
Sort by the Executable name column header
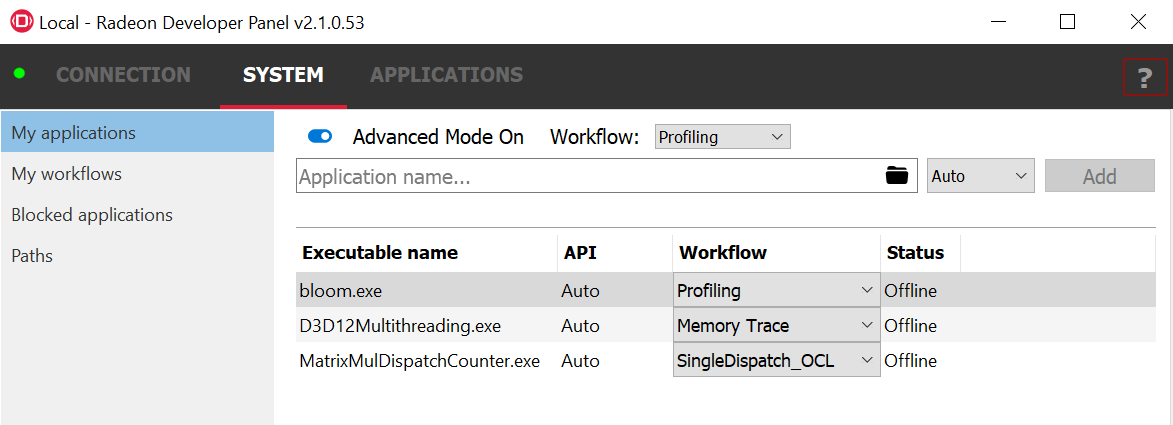(380, 253)
